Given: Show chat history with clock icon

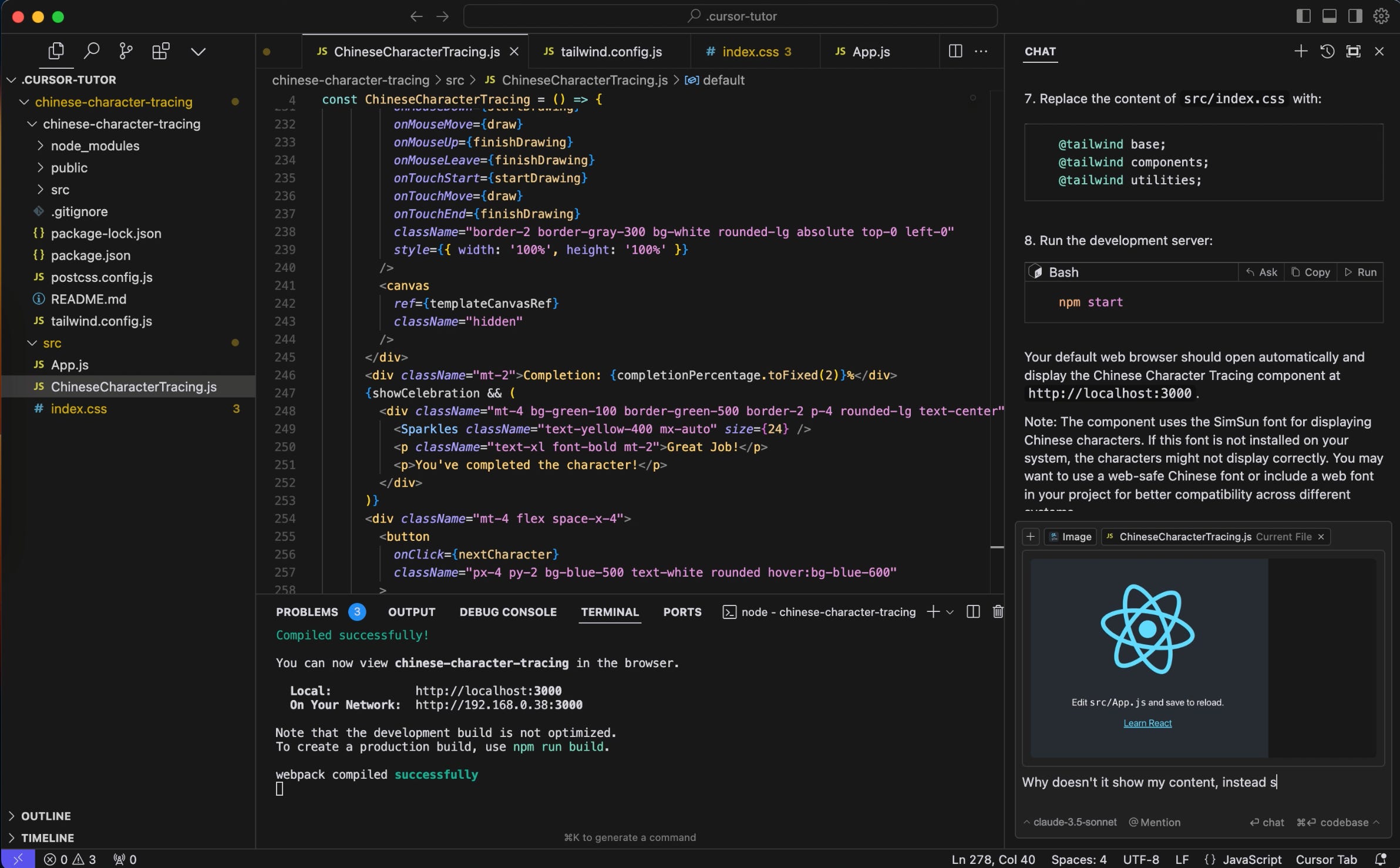Looking at the screenshot, I should pos(1327,51).
